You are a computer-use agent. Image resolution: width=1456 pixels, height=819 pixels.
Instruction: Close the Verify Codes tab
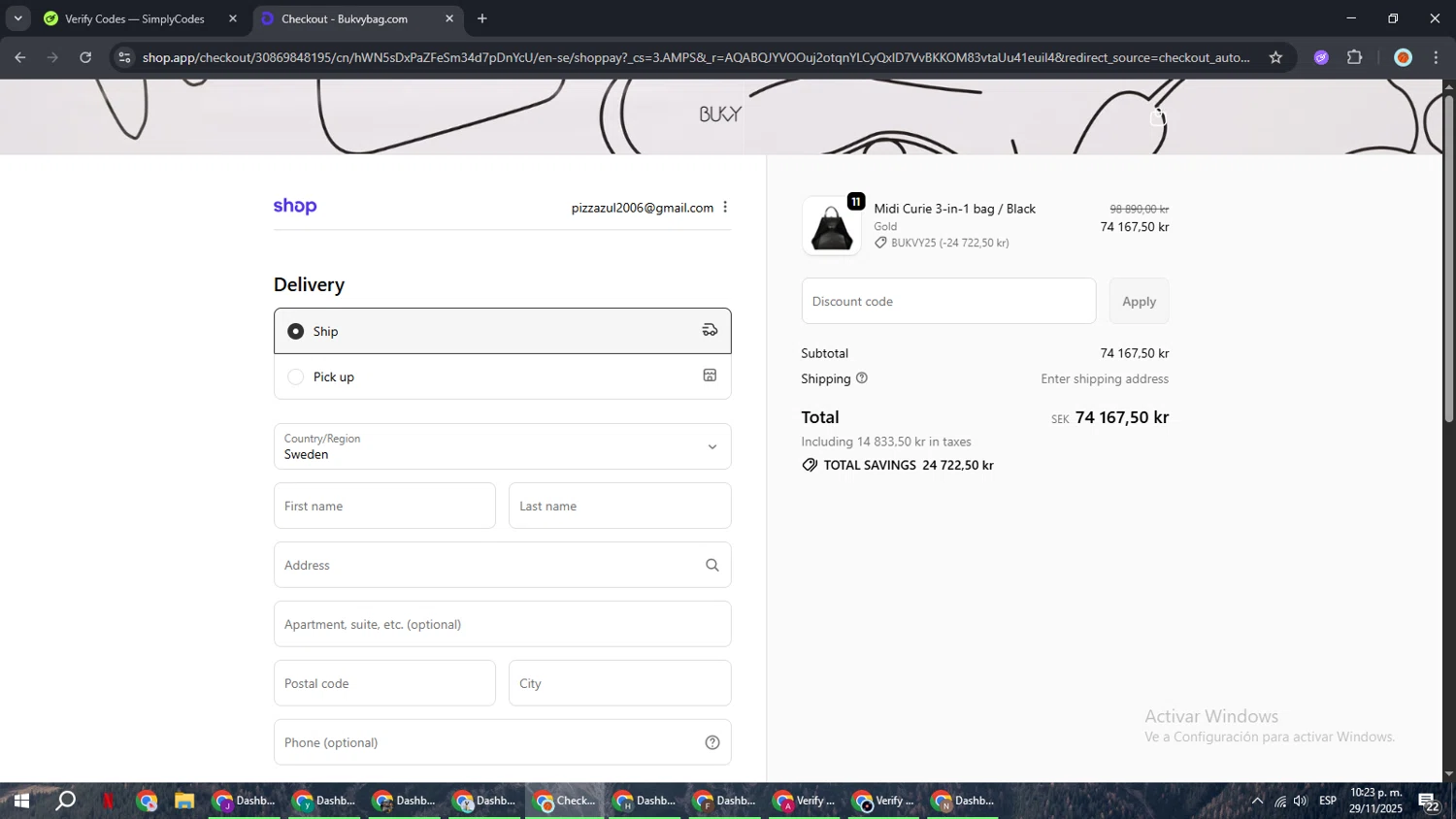click(x=233, y=18)
